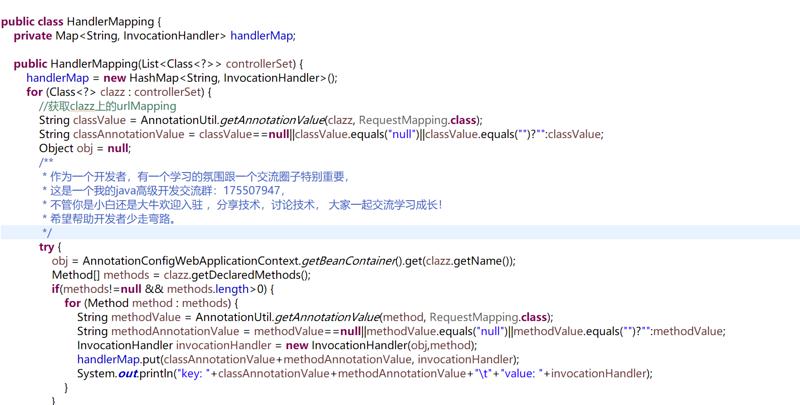This screenshot has width=800, height=405.
Task: Click AnnotationConfigWebApplicationContext class reference
Action: (x=191, y=261)
